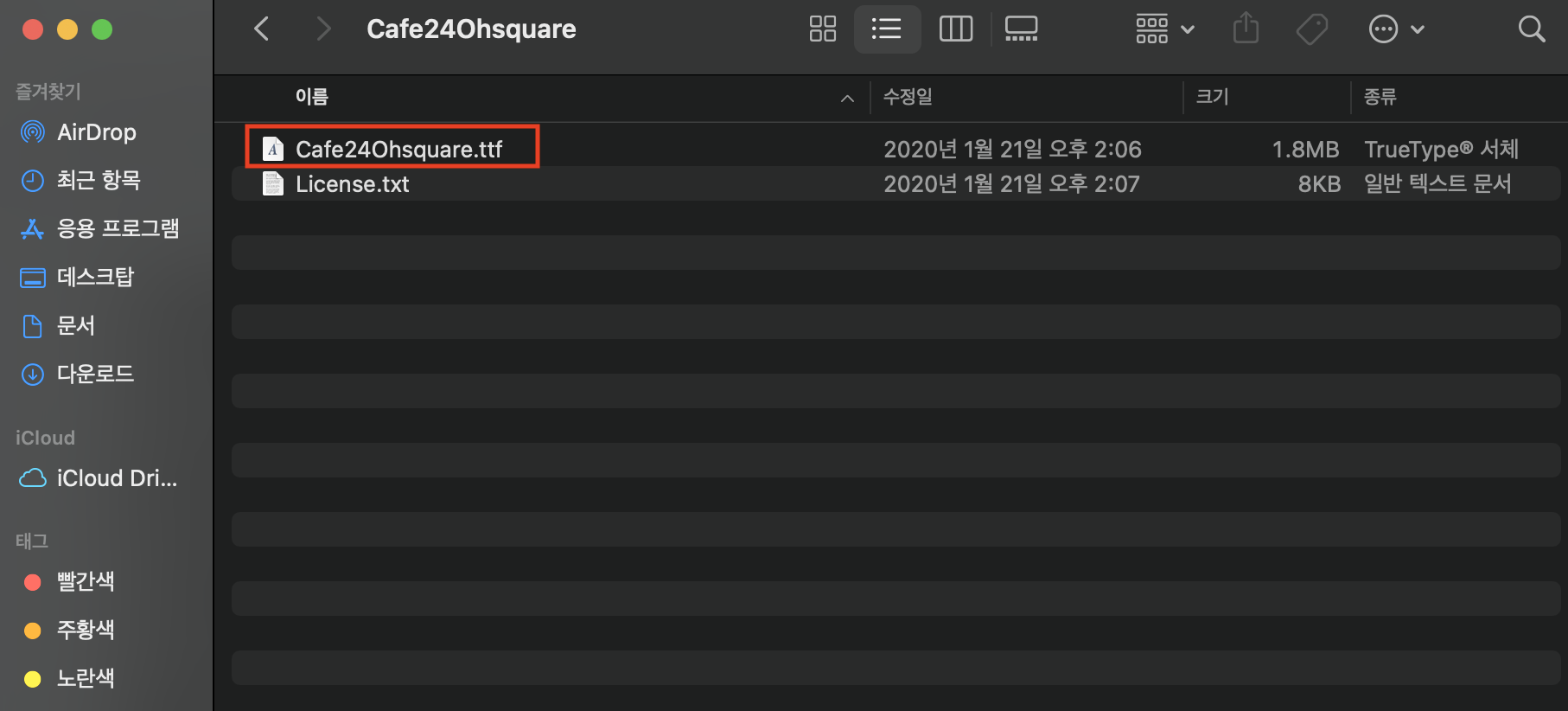The image size is (1568, 711).
Task: Close the Finder window with red button
Action: [33, 29]
